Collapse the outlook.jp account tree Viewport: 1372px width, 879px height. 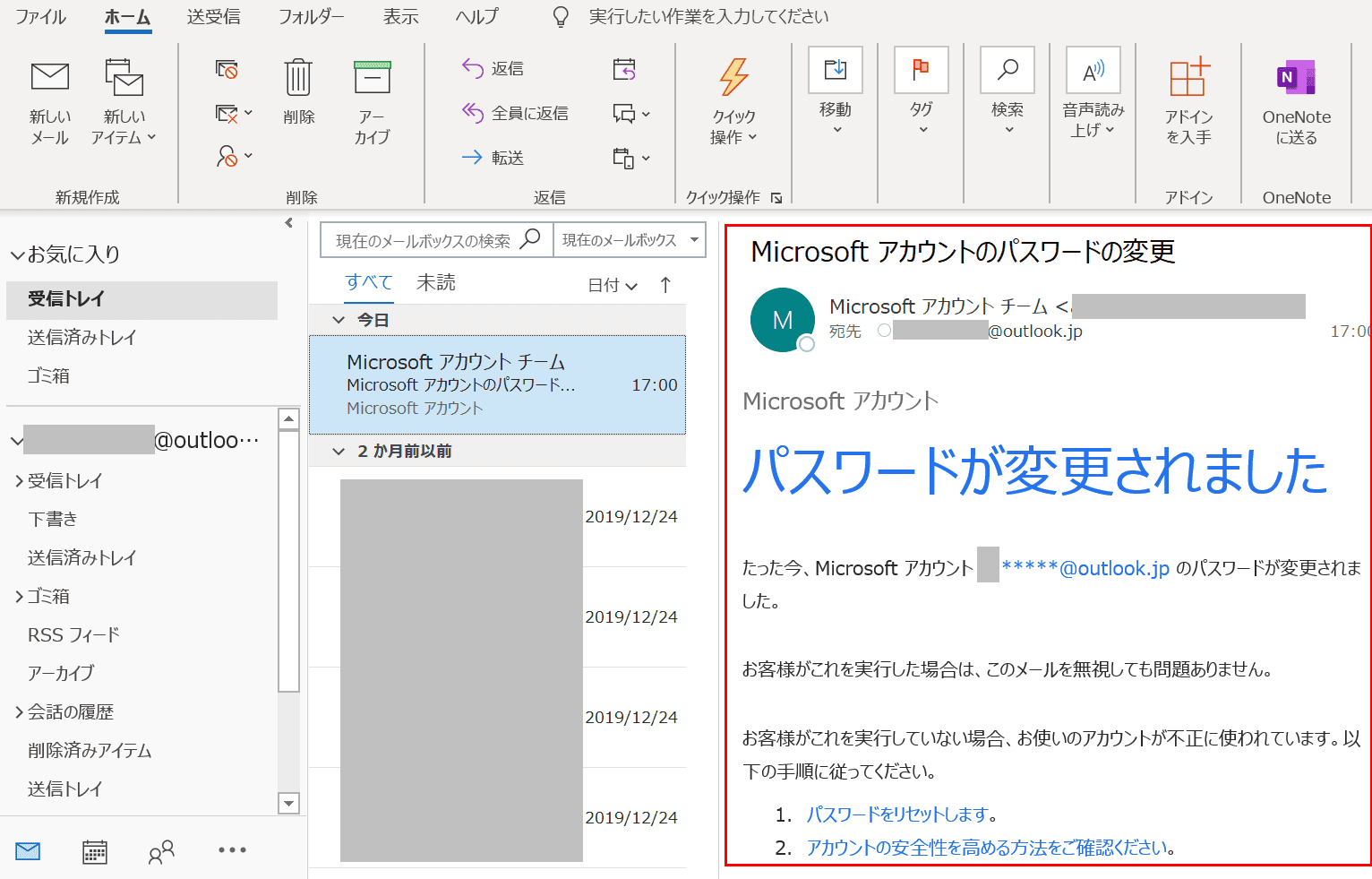tap(16, 441)
